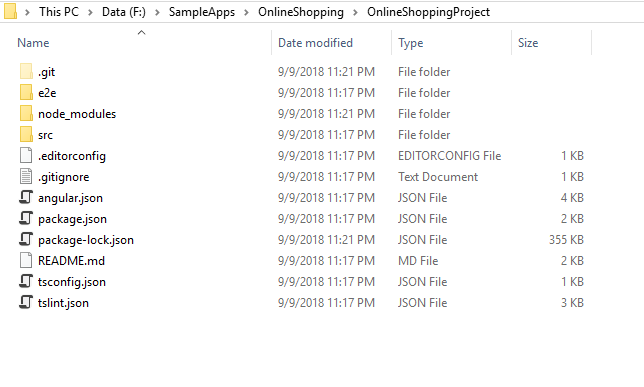The width and height of the screenshot is (644, 387).
Task: Select the e2e folder icon
Action: [26, 92]
